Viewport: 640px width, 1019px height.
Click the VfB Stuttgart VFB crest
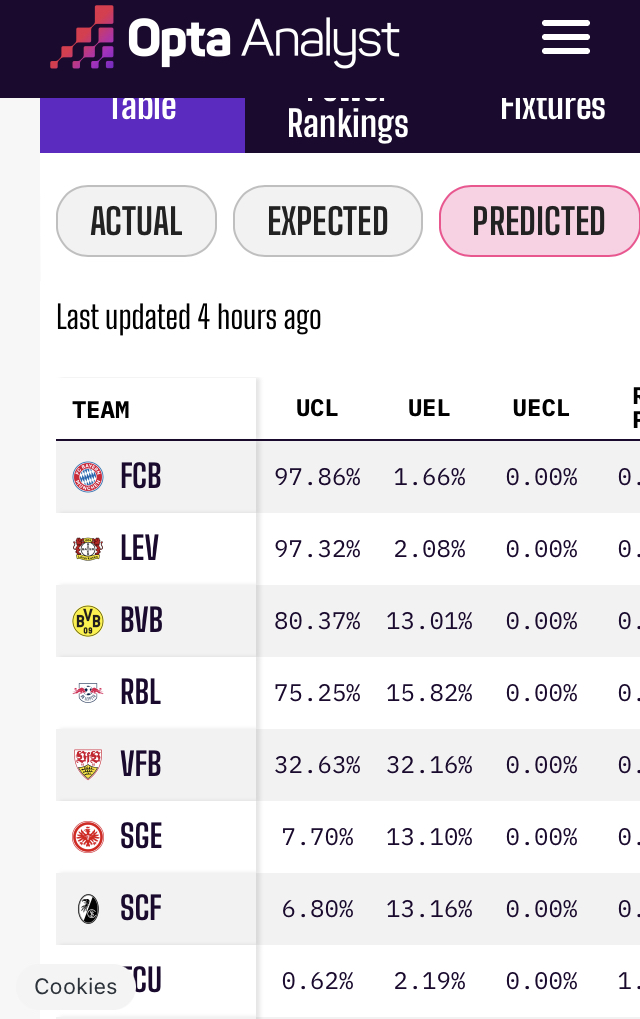point(88,765)
